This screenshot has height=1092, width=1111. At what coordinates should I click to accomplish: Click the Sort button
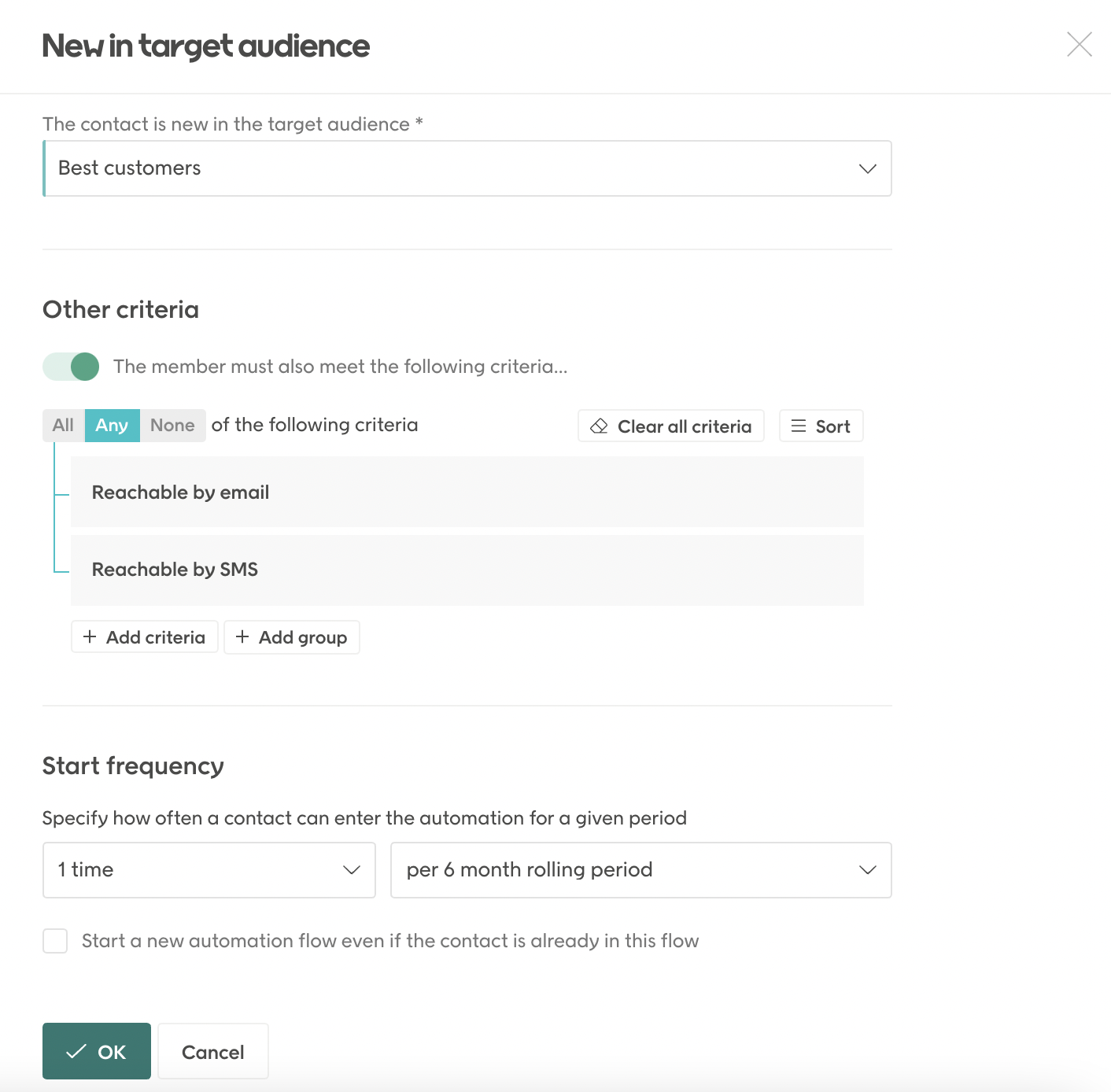tap(821, 426)
